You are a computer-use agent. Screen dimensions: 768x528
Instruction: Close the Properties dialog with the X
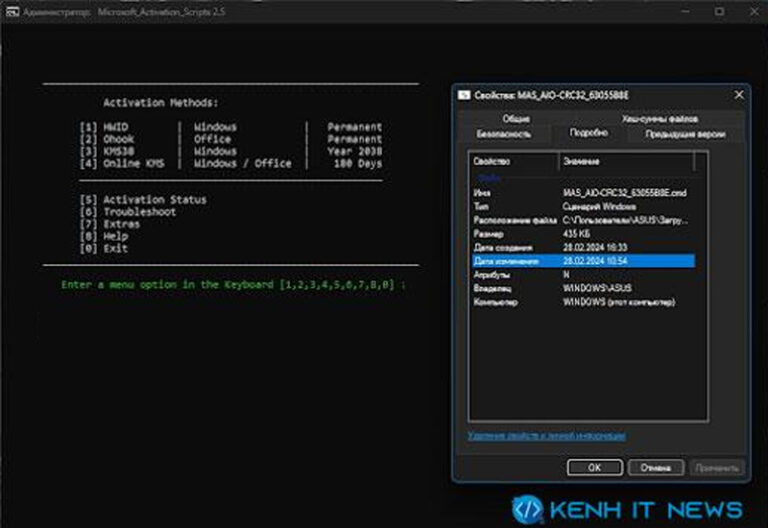pyautogui.click(x=739, y=95)
